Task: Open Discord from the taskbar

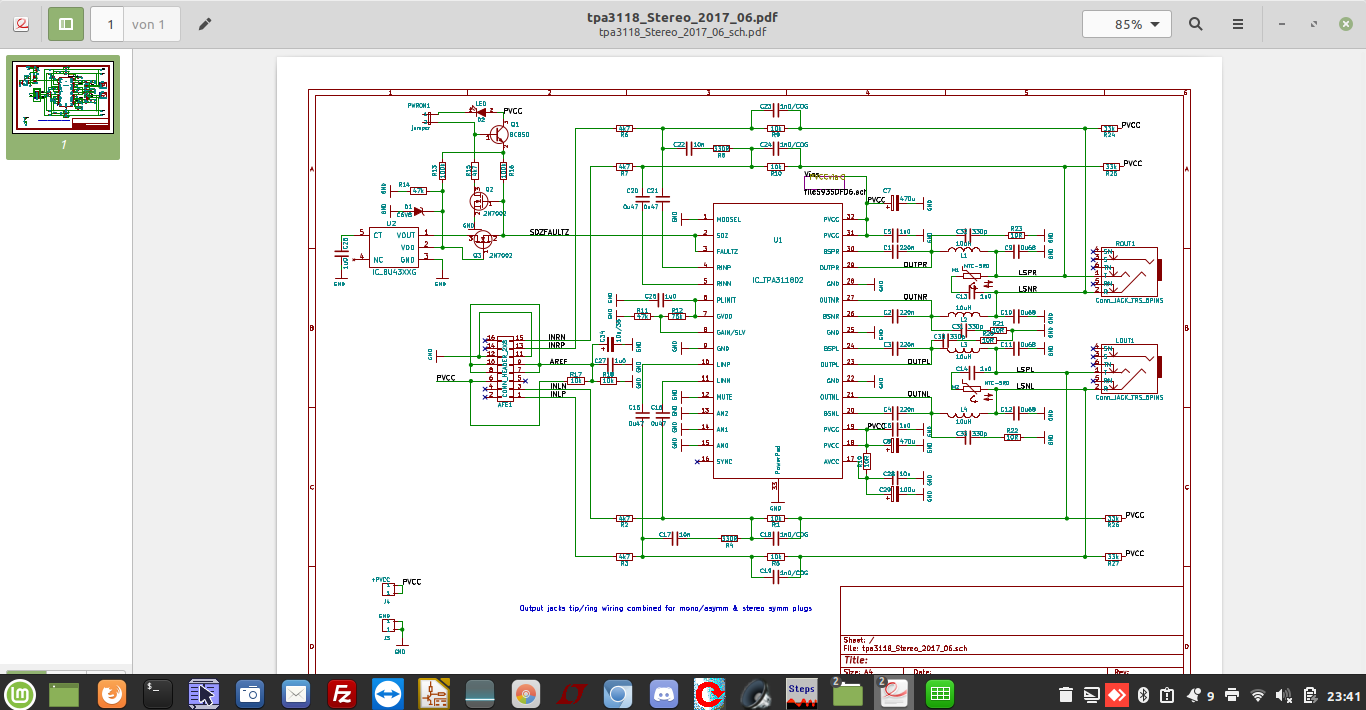Action: (x=664, y=693)
